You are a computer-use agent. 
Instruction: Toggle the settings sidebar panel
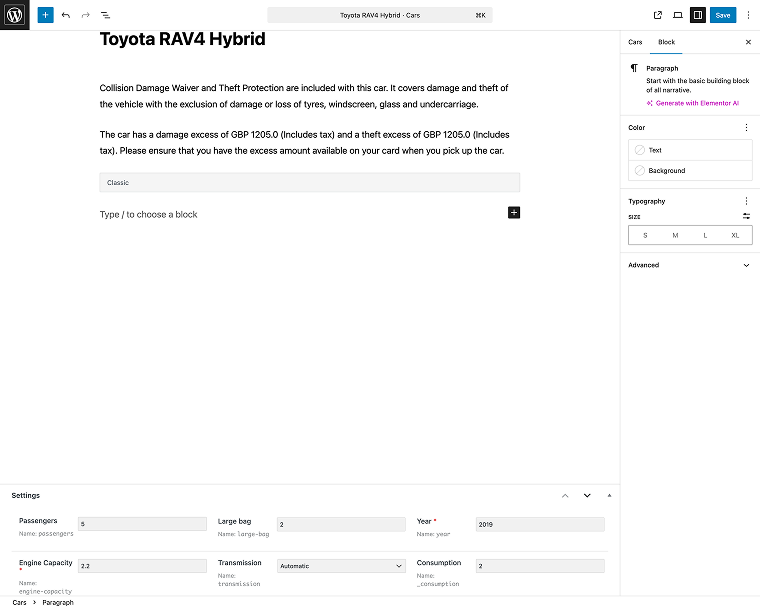[x=697, y=15]
